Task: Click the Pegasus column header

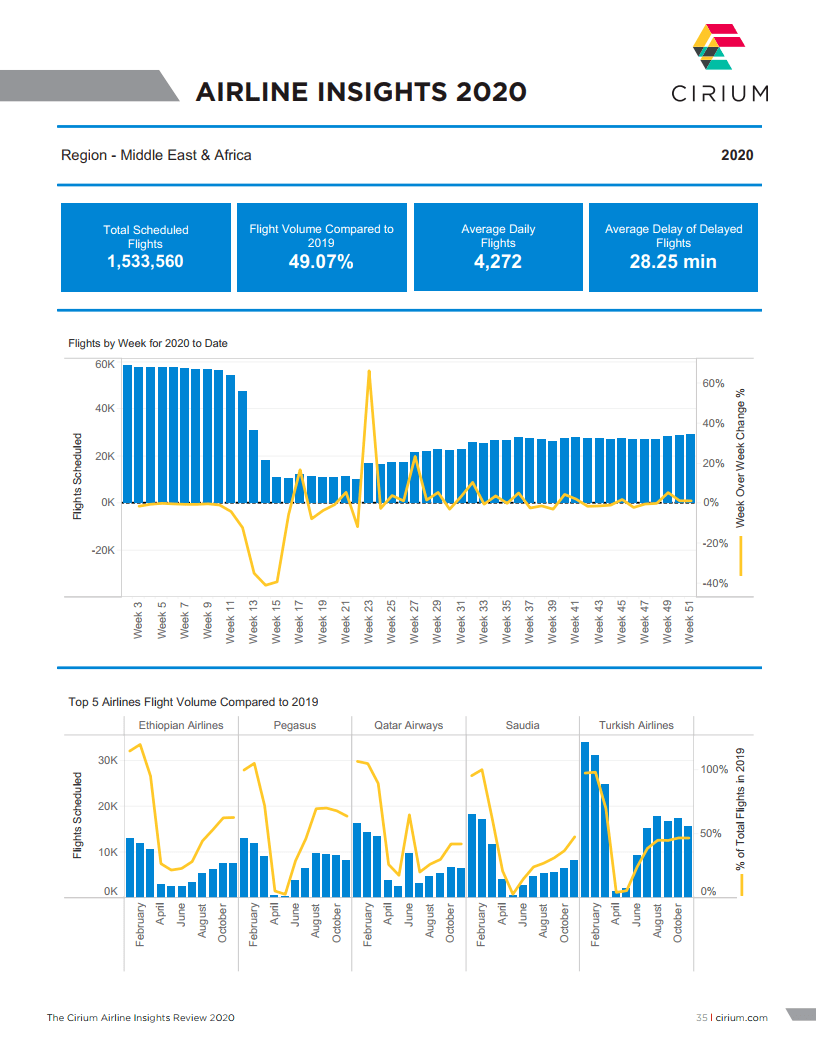Action: click(295, 725)
